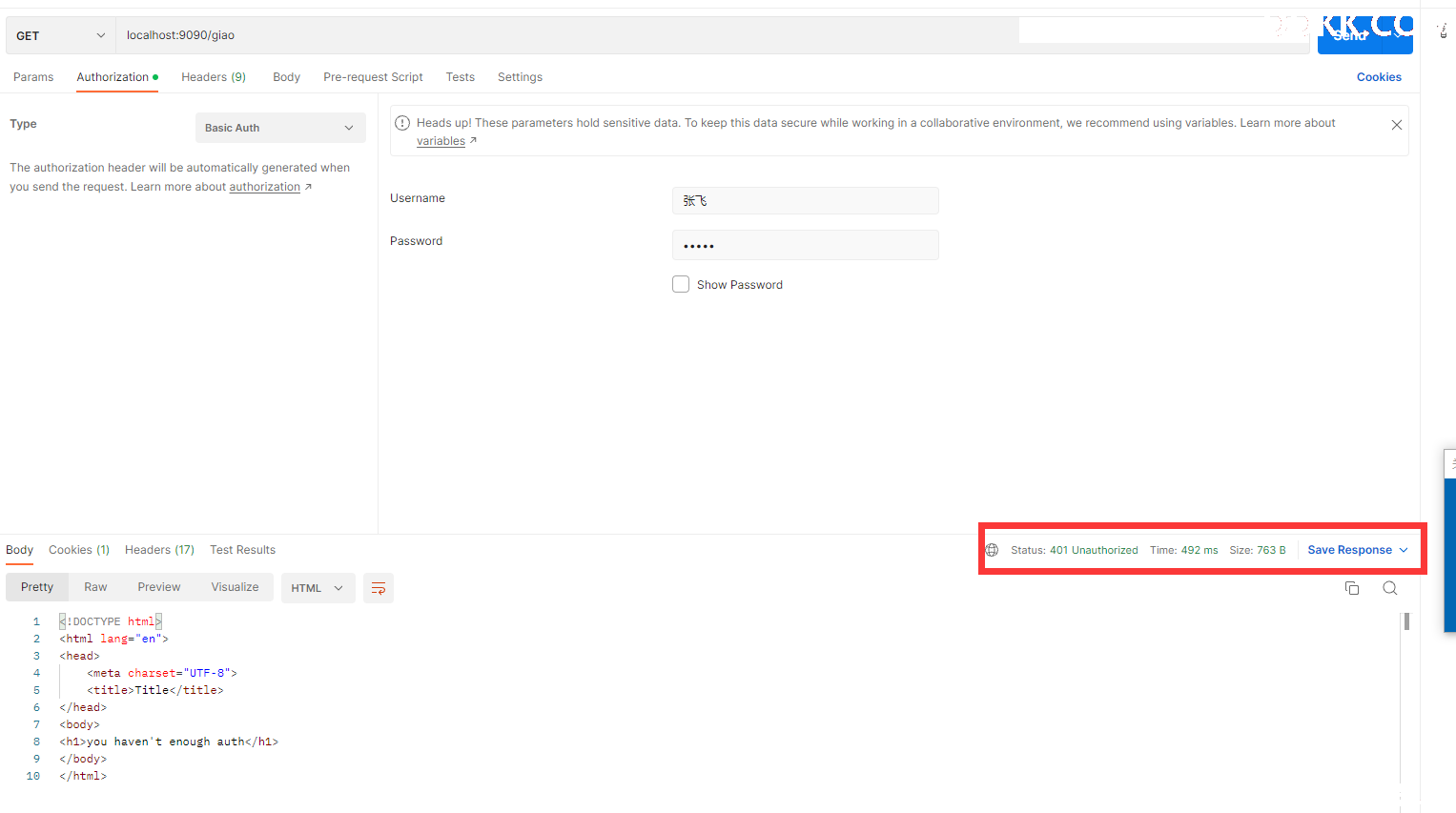Viewport: 1456px width, 813px height.
Task: Click the response body vertical scrollbar
Action: pyautogui.click(x=1406, y=621)
